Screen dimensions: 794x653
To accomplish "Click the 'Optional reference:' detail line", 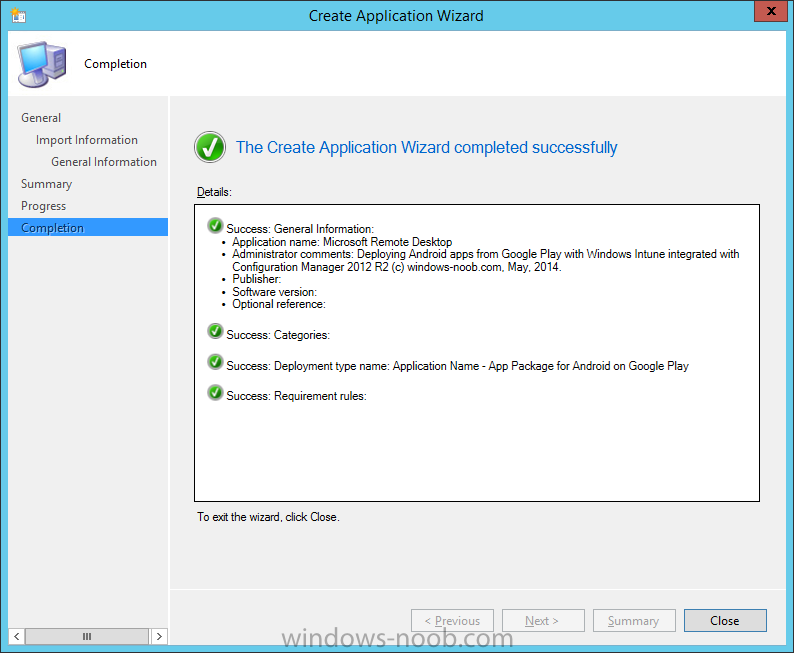I will pos(279,304).
